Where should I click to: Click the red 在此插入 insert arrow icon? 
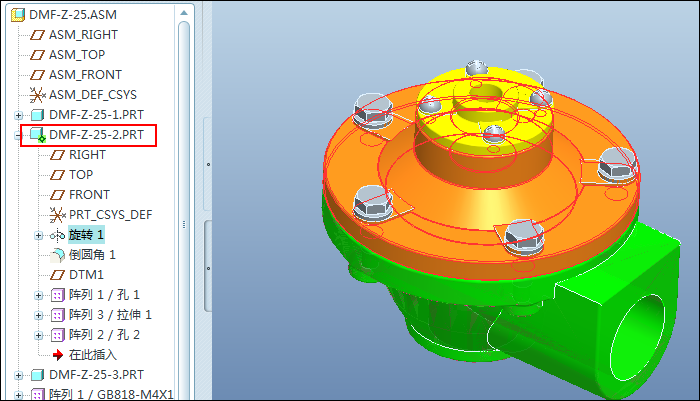(x=58, y=355)
